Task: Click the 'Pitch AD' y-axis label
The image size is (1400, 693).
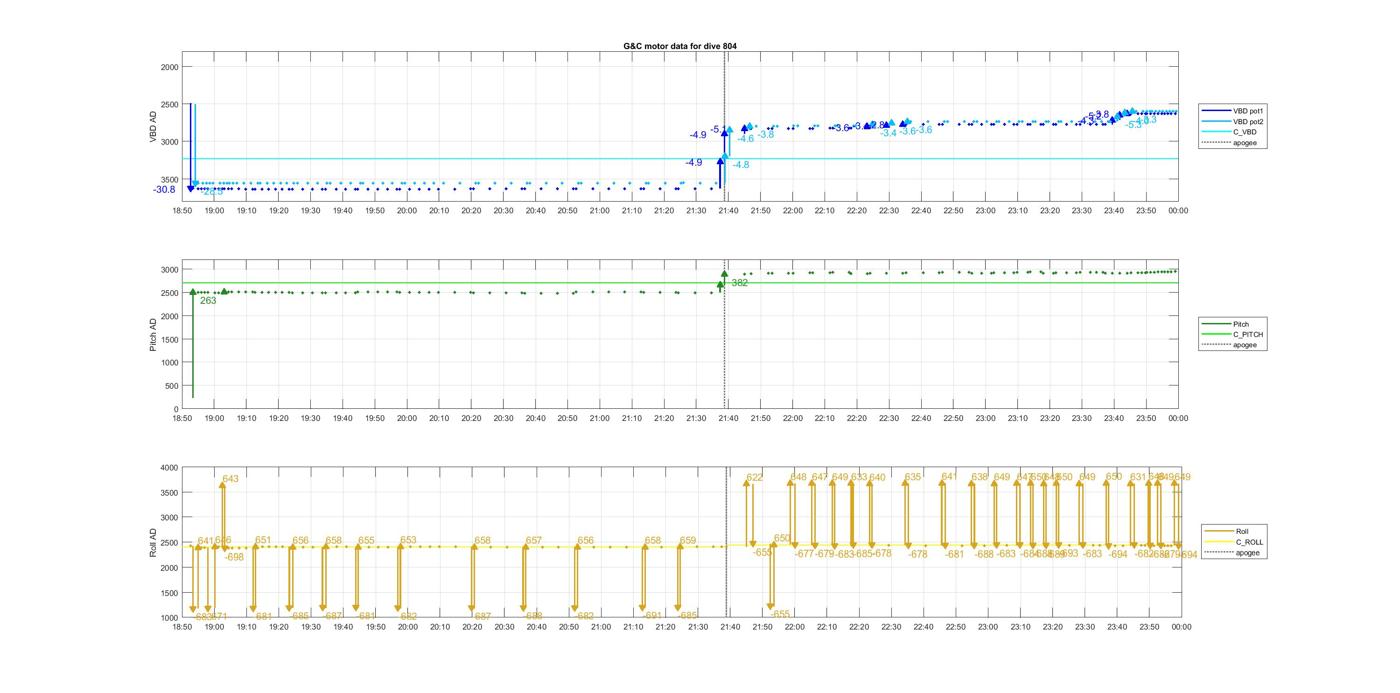Action: (x=154, y=335)
